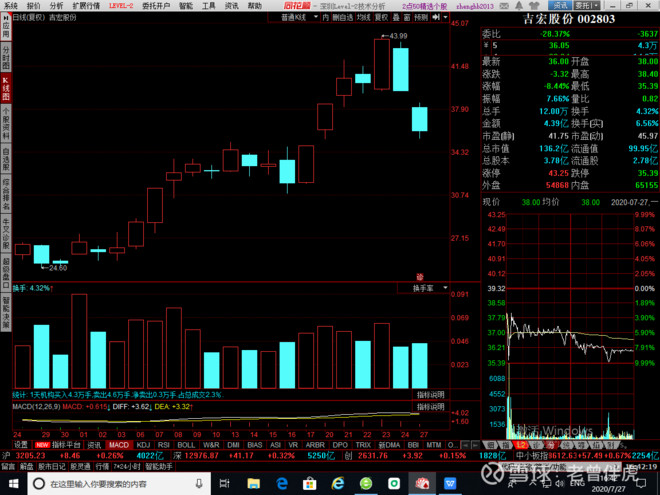The height and width of the screenshot is (495, 660).
Task: Open File Explorer from the taskbar
Action: (253, 484)
